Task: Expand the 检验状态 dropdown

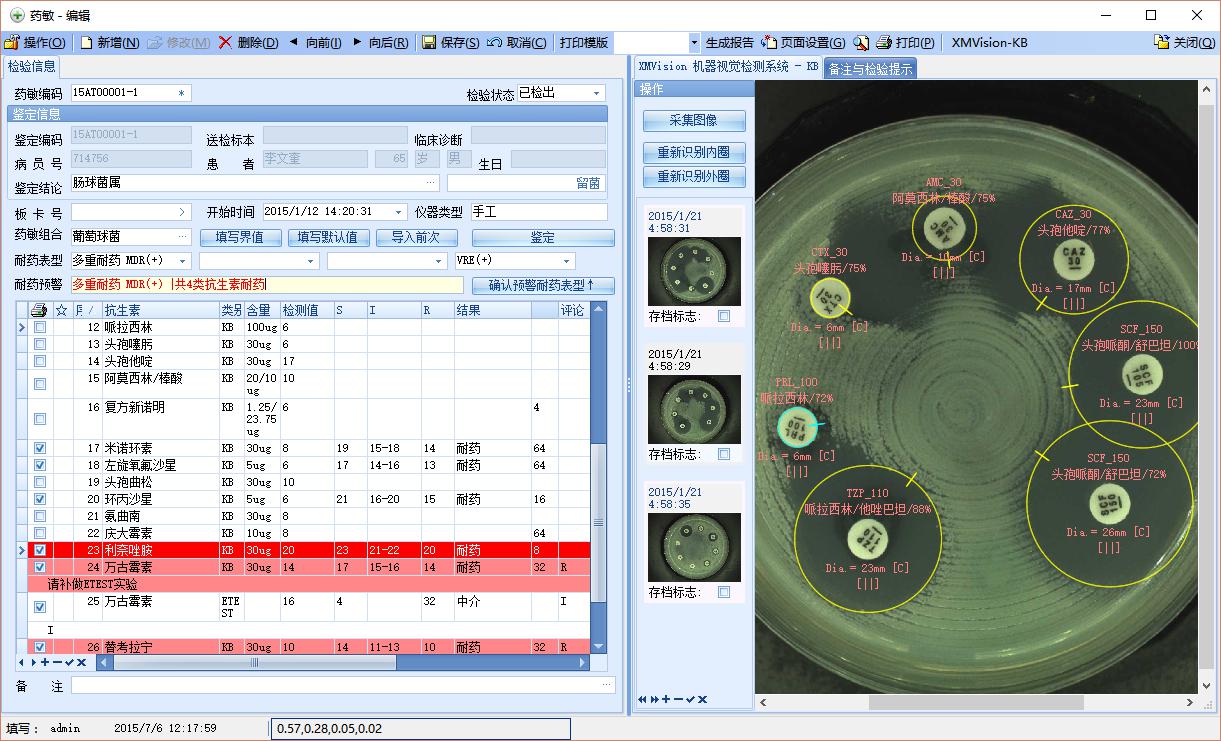Action: [597, 94]
